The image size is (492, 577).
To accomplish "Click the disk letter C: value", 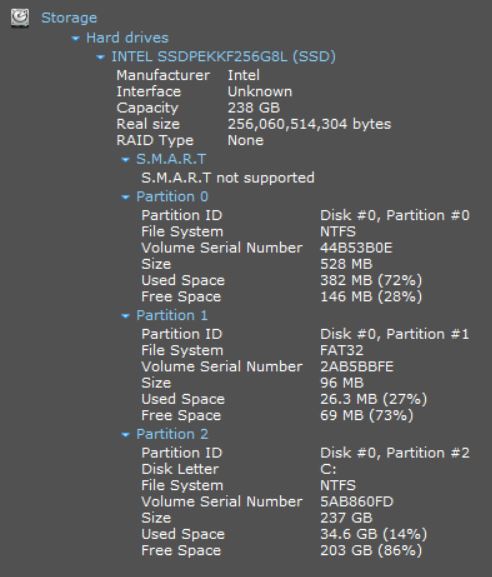I will (x=328, y=469).
